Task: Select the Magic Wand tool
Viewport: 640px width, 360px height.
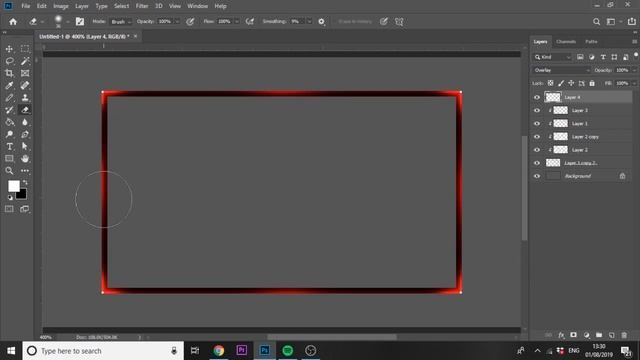Action: coord(25,61)
